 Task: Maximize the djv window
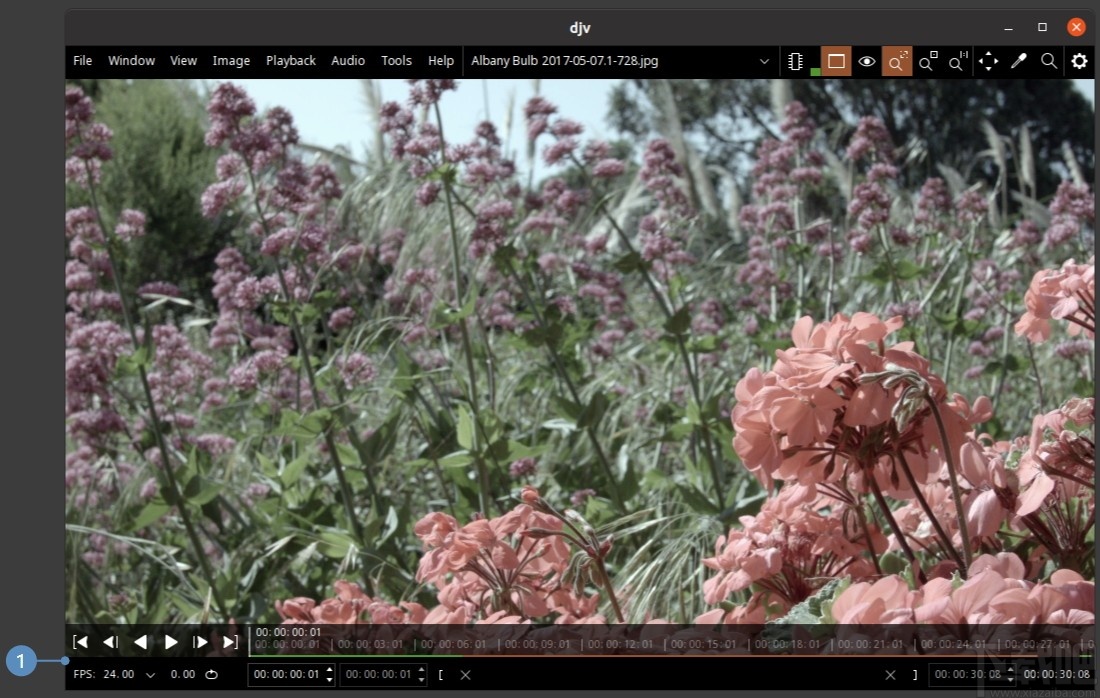pos(1042,27)
